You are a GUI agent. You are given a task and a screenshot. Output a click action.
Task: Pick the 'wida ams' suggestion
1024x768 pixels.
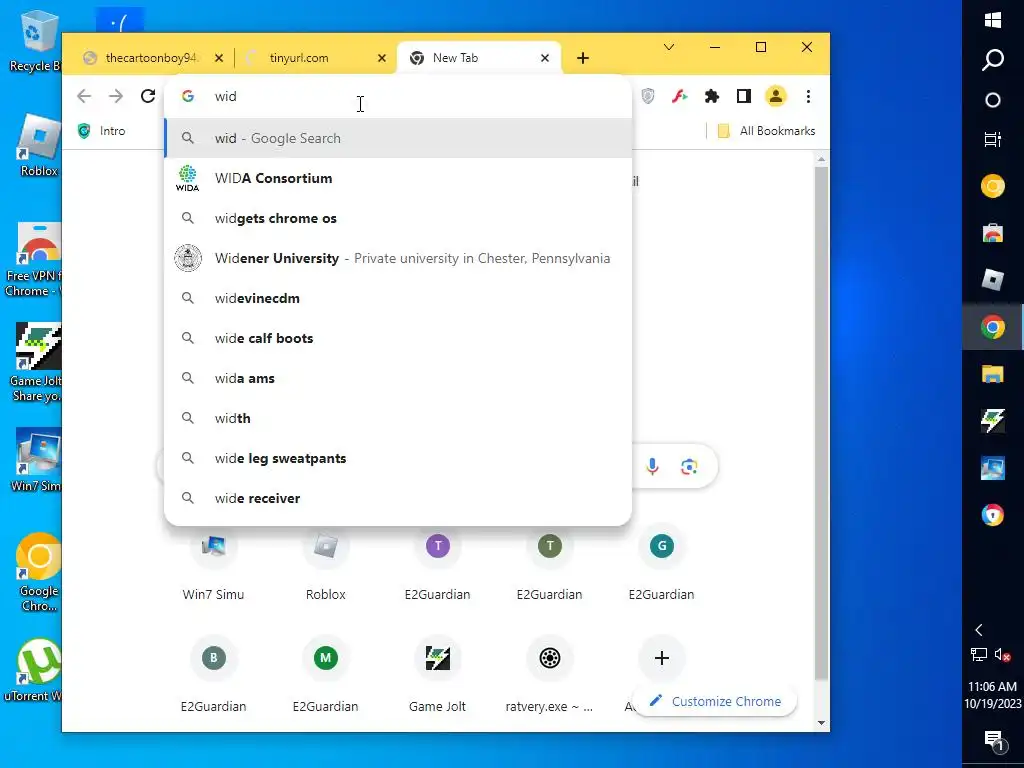(x=398, y=378)
